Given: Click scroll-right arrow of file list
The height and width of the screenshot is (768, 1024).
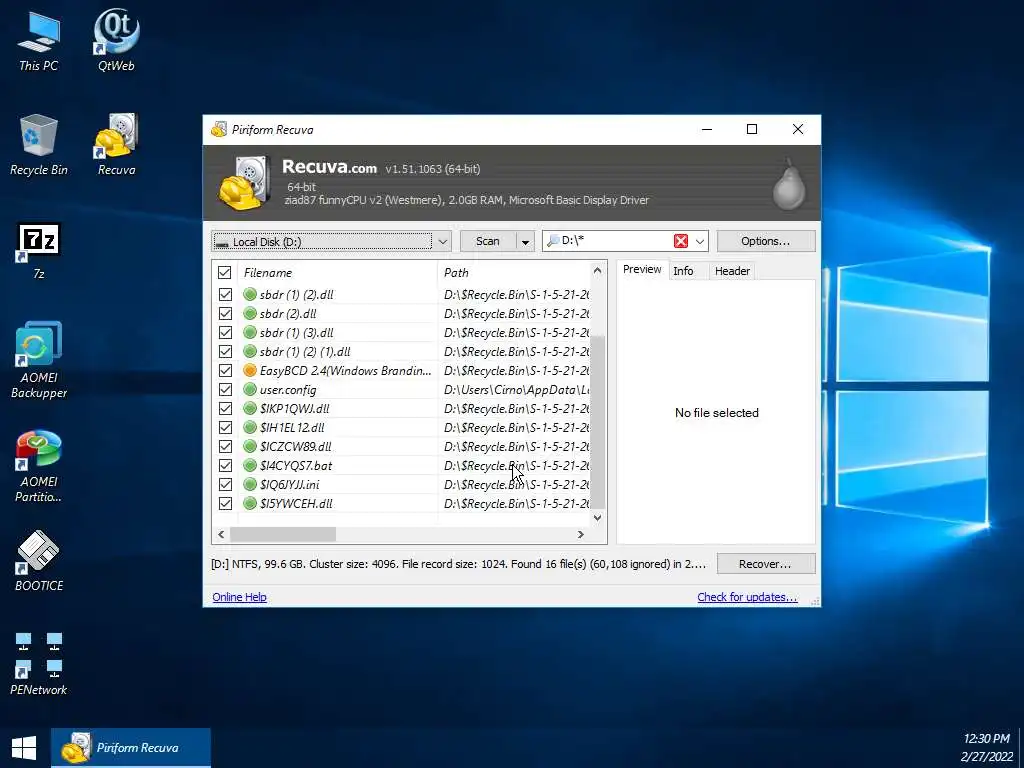Looking at the screenshot, I should [x=581, y=534].
